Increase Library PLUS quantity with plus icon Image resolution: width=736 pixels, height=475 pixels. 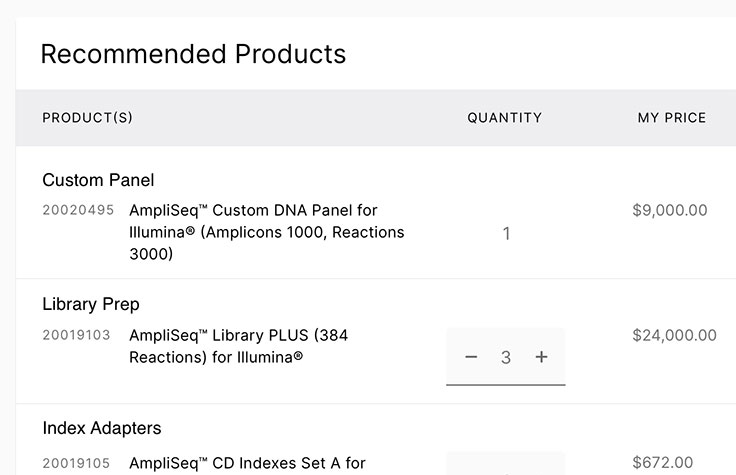pyautogui.click(x=541, y=357)
